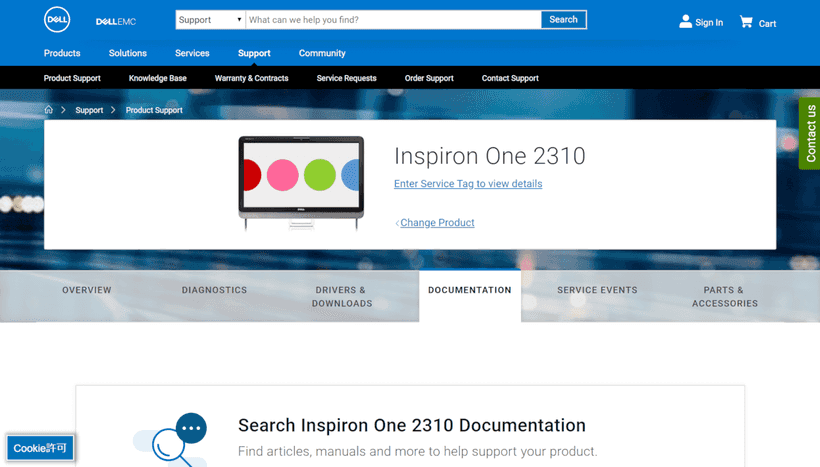Click the Cart text link
820x467 pixels.
pyautogui.click(x=767, y=24)
